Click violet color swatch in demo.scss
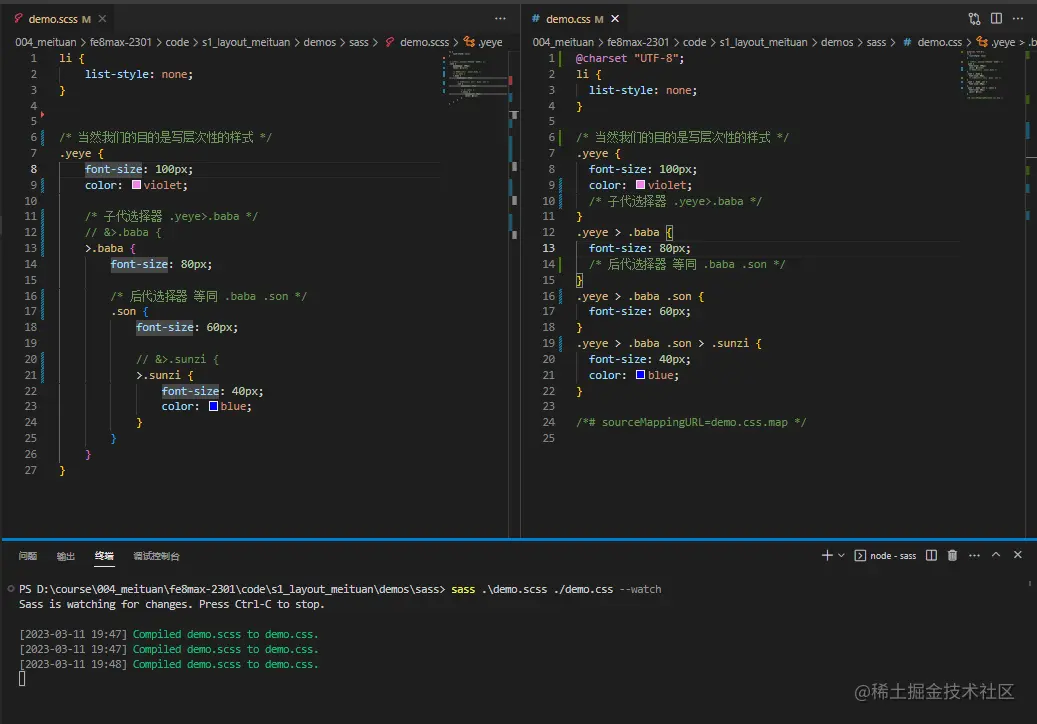This screenshot has height=724, width=1037. coord(136,185)
